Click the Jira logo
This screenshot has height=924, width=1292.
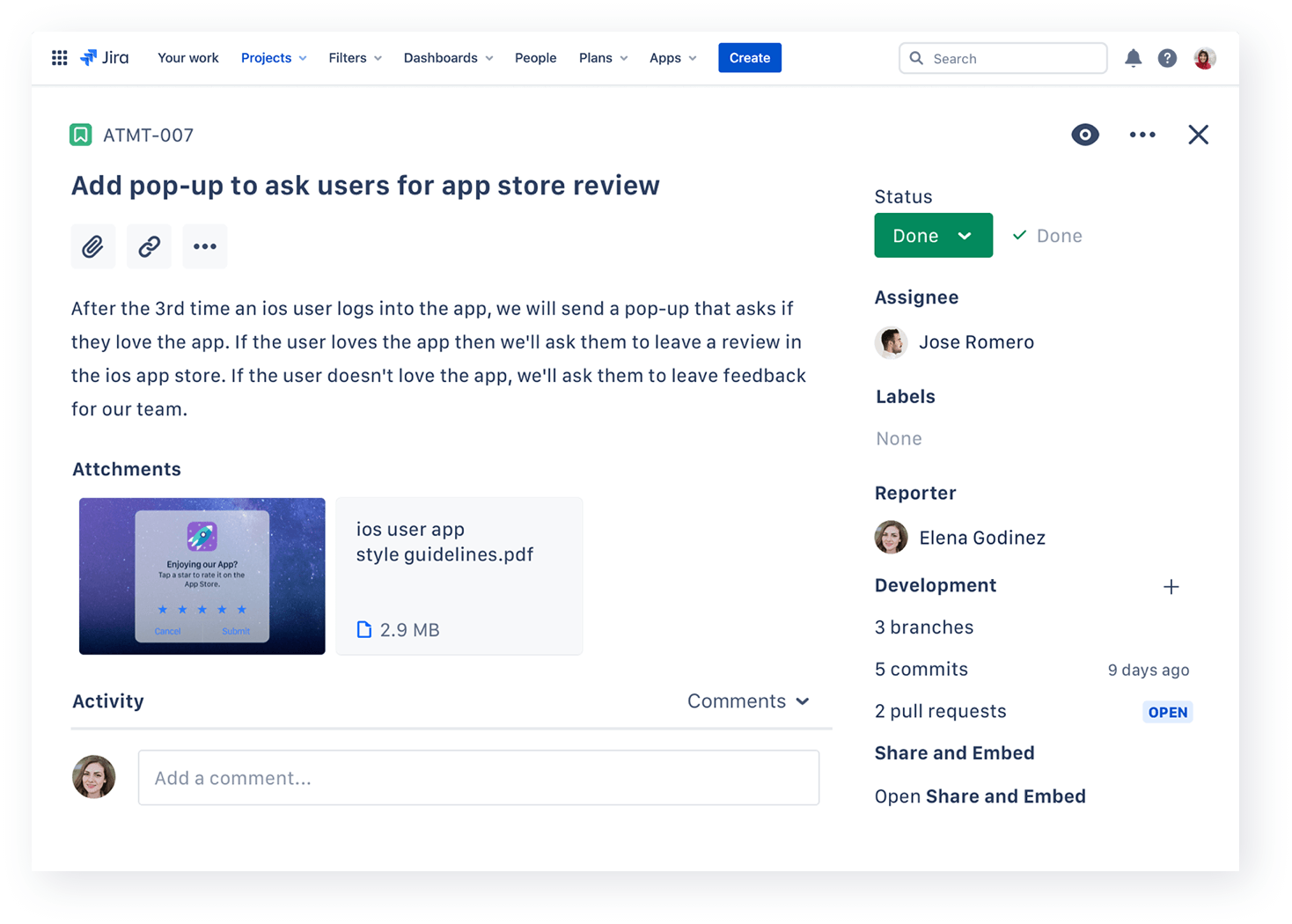pyautogui.click(x=105, y=58)
